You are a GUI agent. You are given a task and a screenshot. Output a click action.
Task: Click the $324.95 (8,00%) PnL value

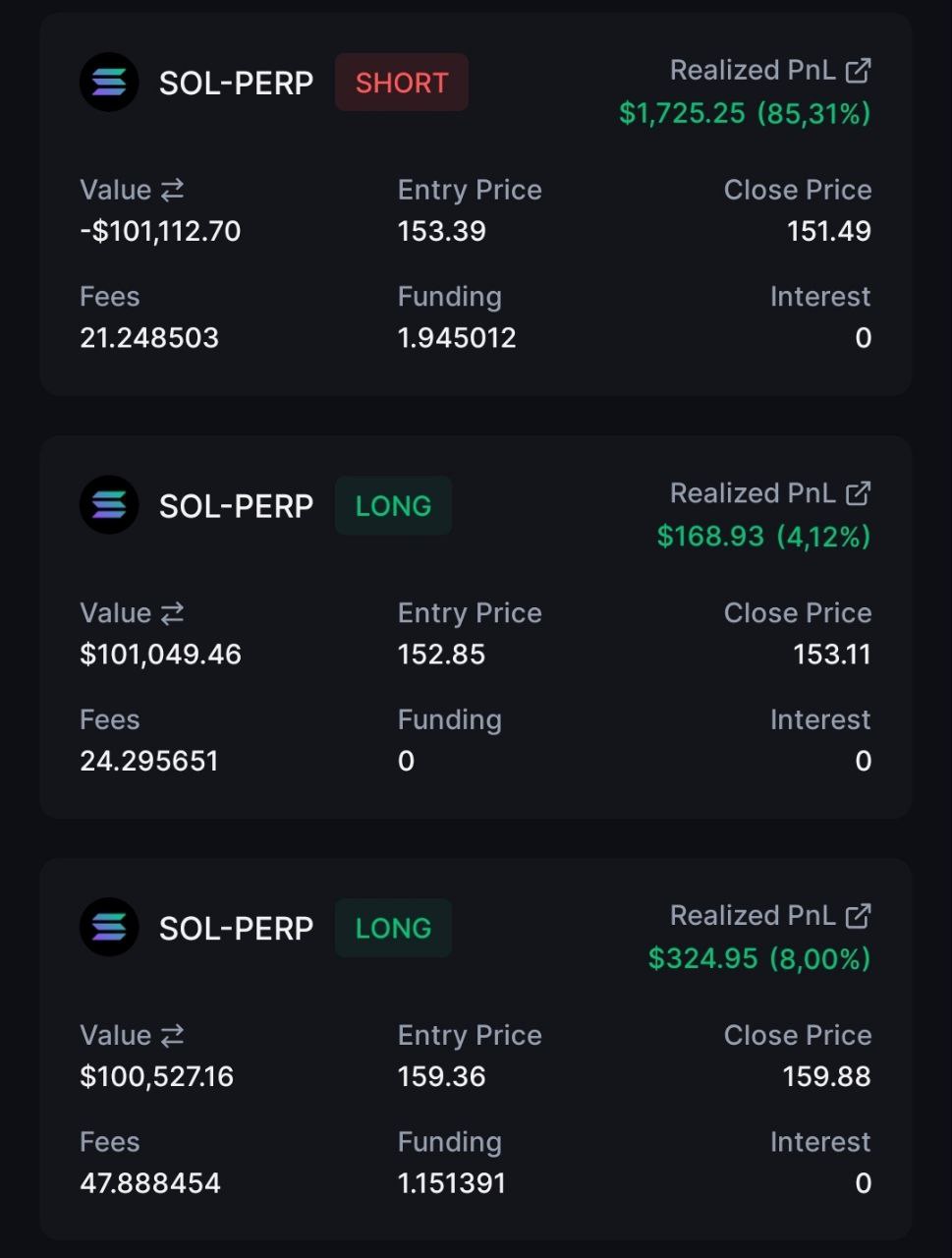pos(759,959)
